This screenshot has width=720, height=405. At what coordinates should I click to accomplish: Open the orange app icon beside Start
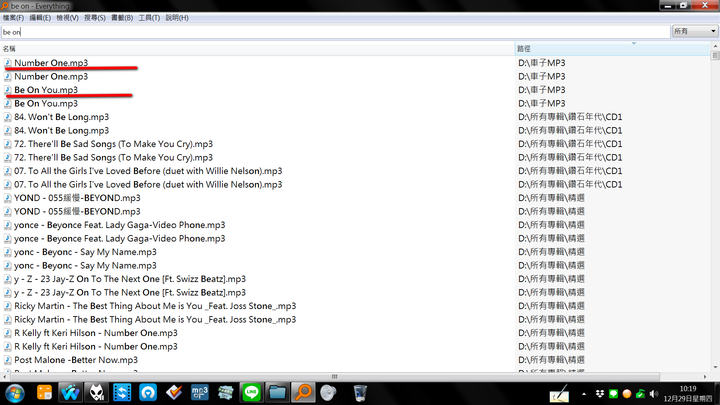(45, 393)
